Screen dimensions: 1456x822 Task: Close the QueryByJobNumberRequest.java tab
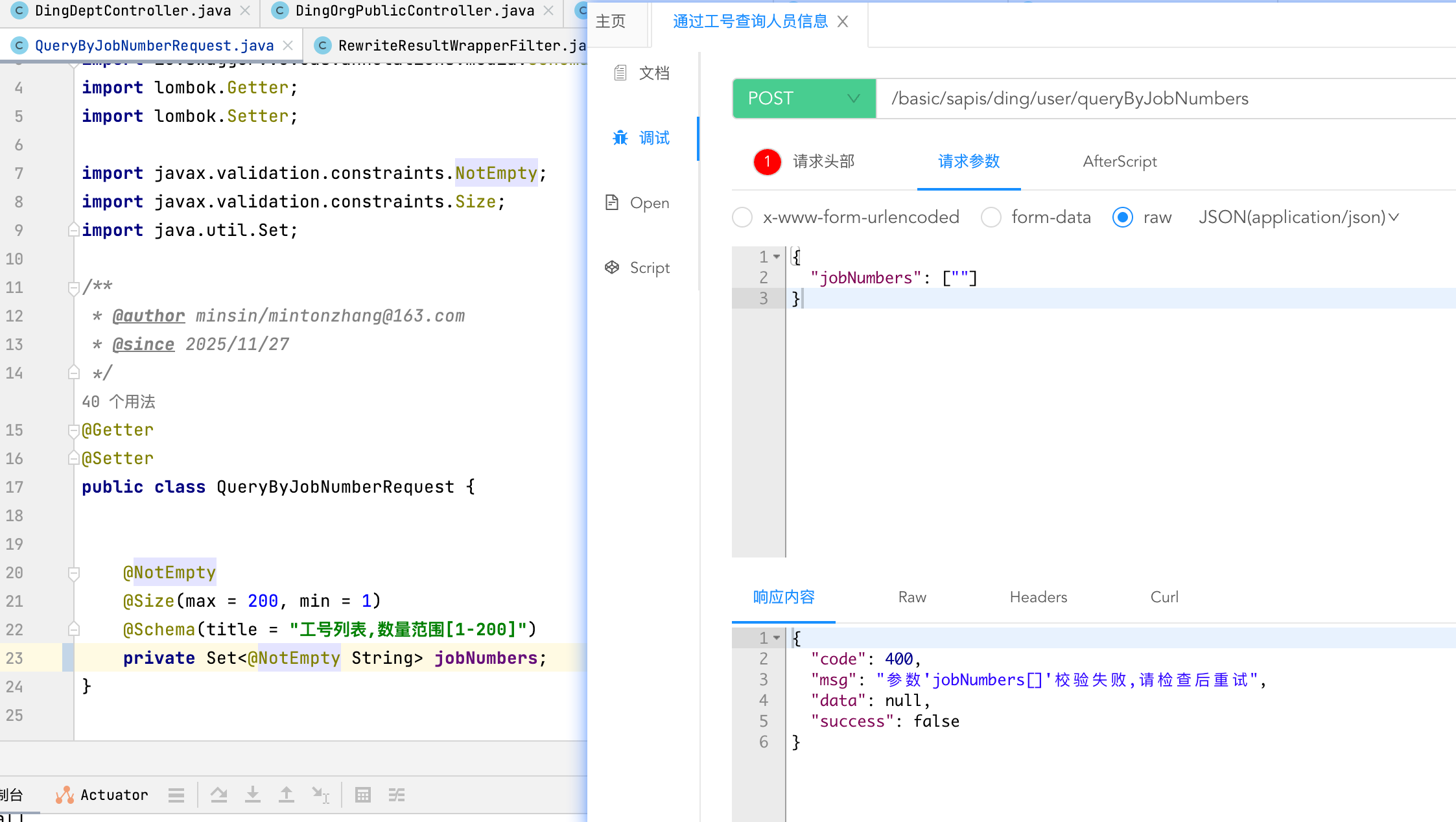tap(288, 45)
